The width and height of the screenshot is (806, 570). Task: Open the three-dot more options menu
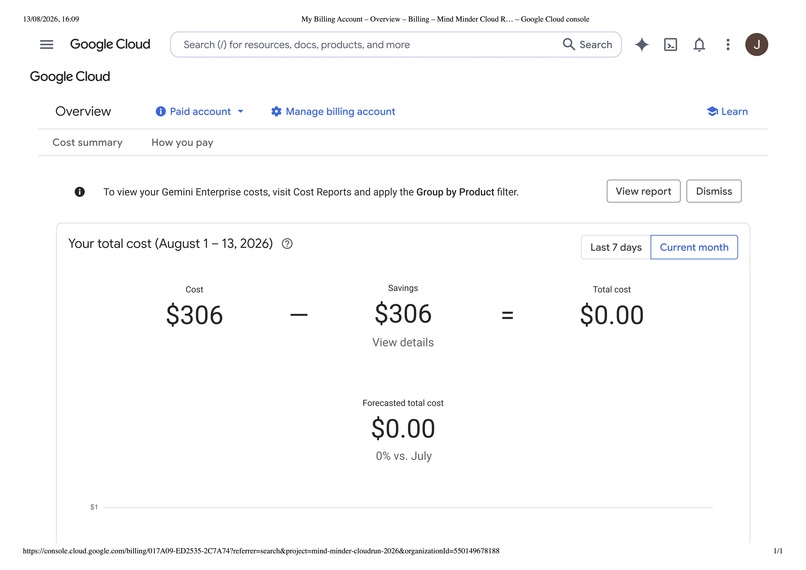pyautogui.click(x=728, y=45)
